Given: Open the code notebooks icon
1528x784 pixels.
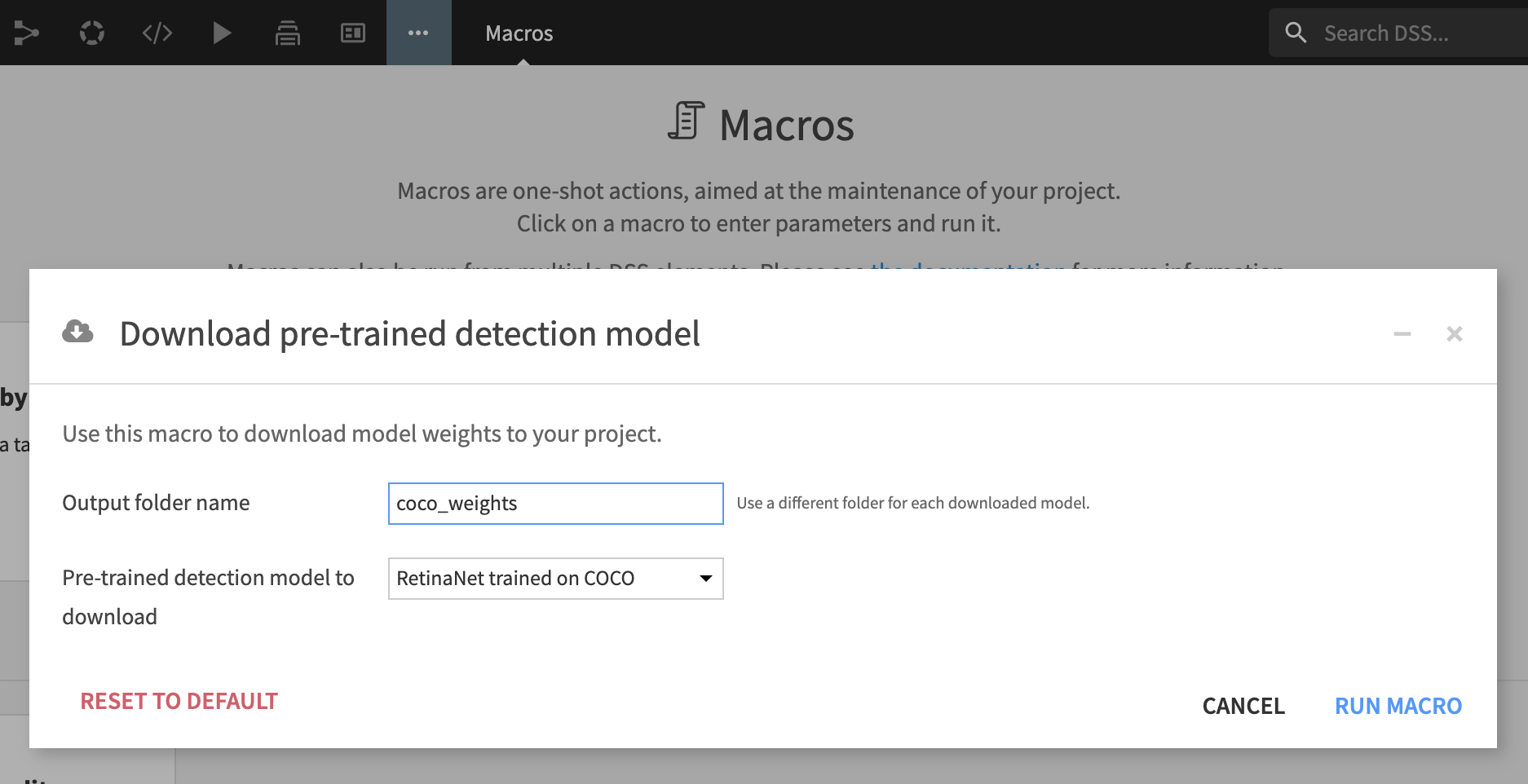Looking at the screenshot, I should pyautogui.click(x=157, y=33).
